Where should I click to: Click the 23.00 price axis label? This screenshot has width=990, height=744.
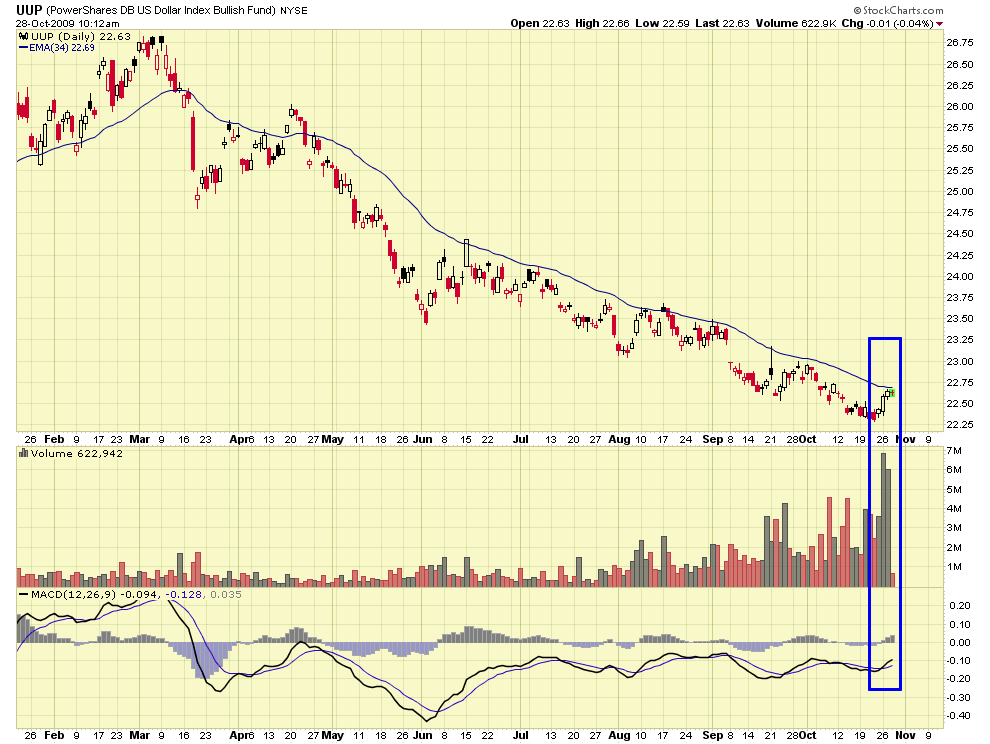(960, 361)
